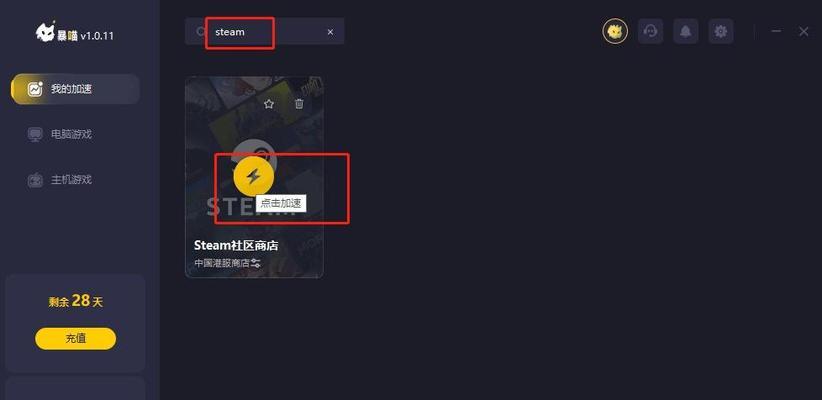
Task: Close the 暴喵 window
Action: [x=804, y=31]
